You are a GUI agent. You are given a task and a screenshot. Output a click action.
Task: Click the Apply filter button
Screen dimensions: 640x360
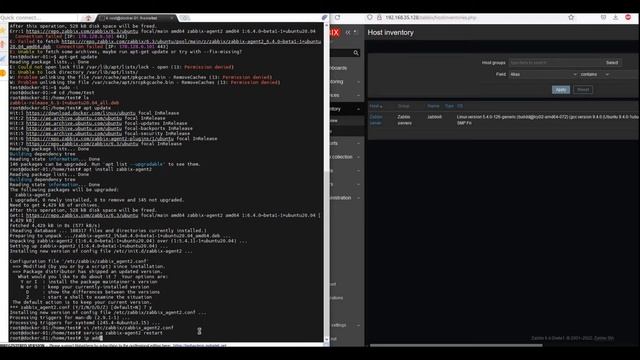(x=561, y=90)
